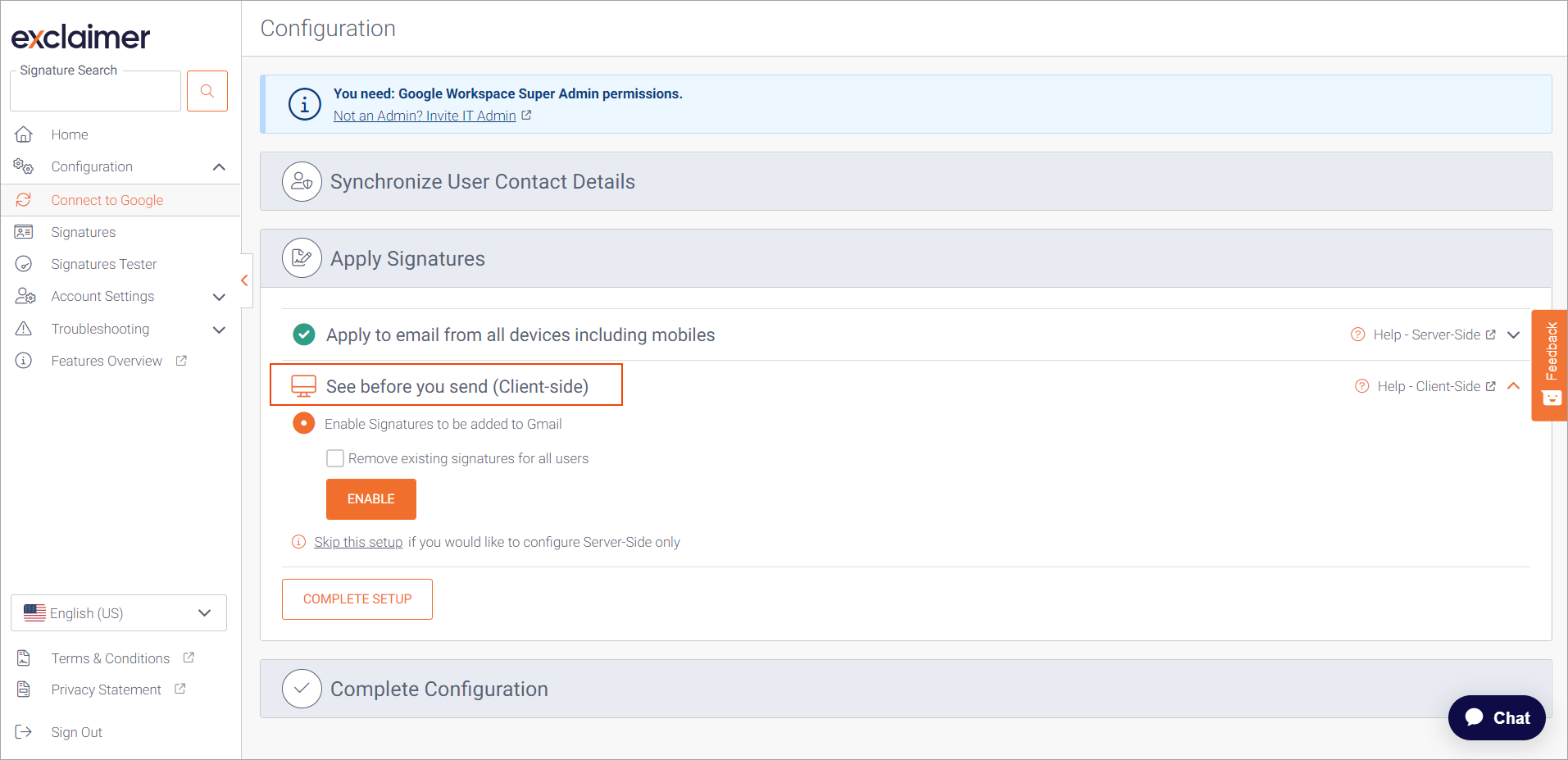Go to Signatures in the sidebar

pyautogui.click(x=83, y=232)
